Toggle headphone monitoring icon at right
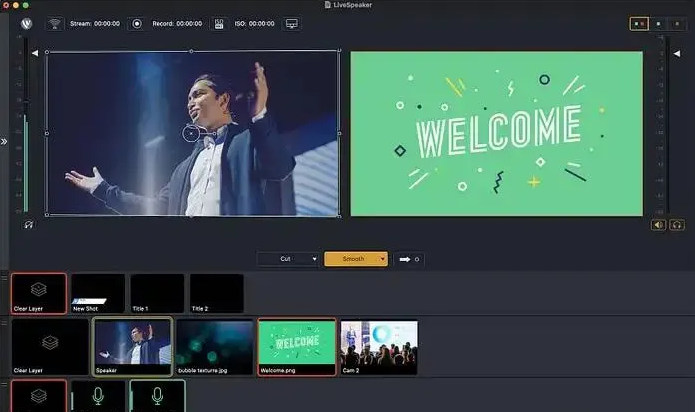The height and width of the screenshot is (412, 695). (677, 225)
